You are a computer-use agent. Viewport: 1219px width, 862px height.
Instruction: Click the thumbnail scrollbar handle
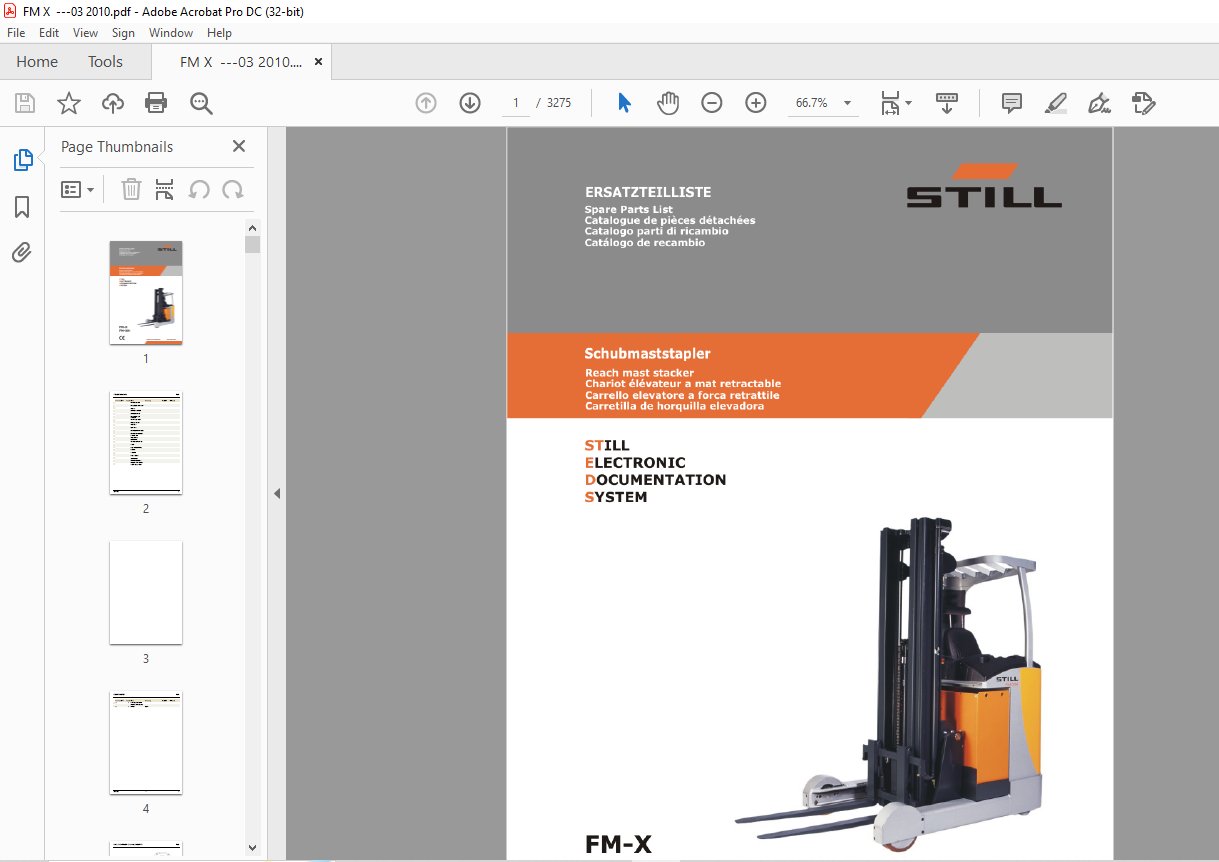pyautogui.click(x=253, y=245)
